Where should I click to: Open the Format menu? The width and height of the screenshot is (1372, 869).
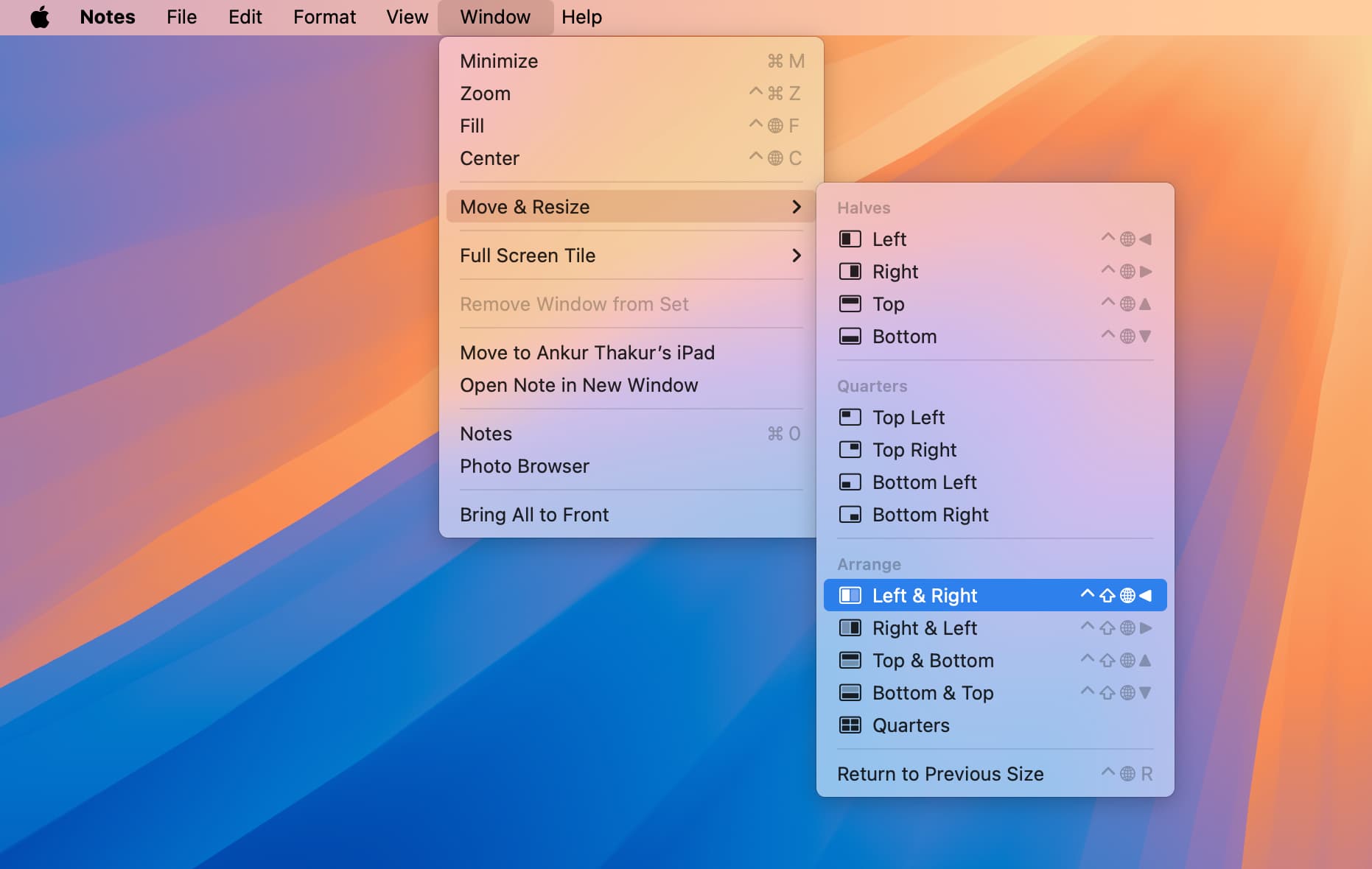pyautogui.click(x=324, y=17)
